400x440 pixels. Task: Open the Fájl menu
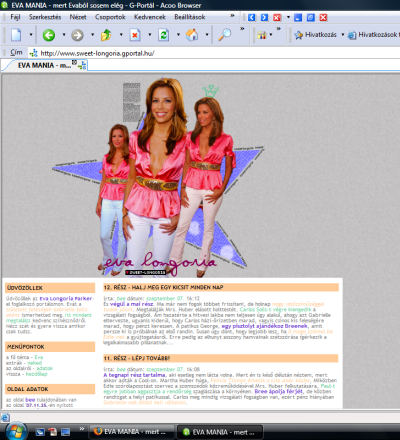[x=15, y=17]
